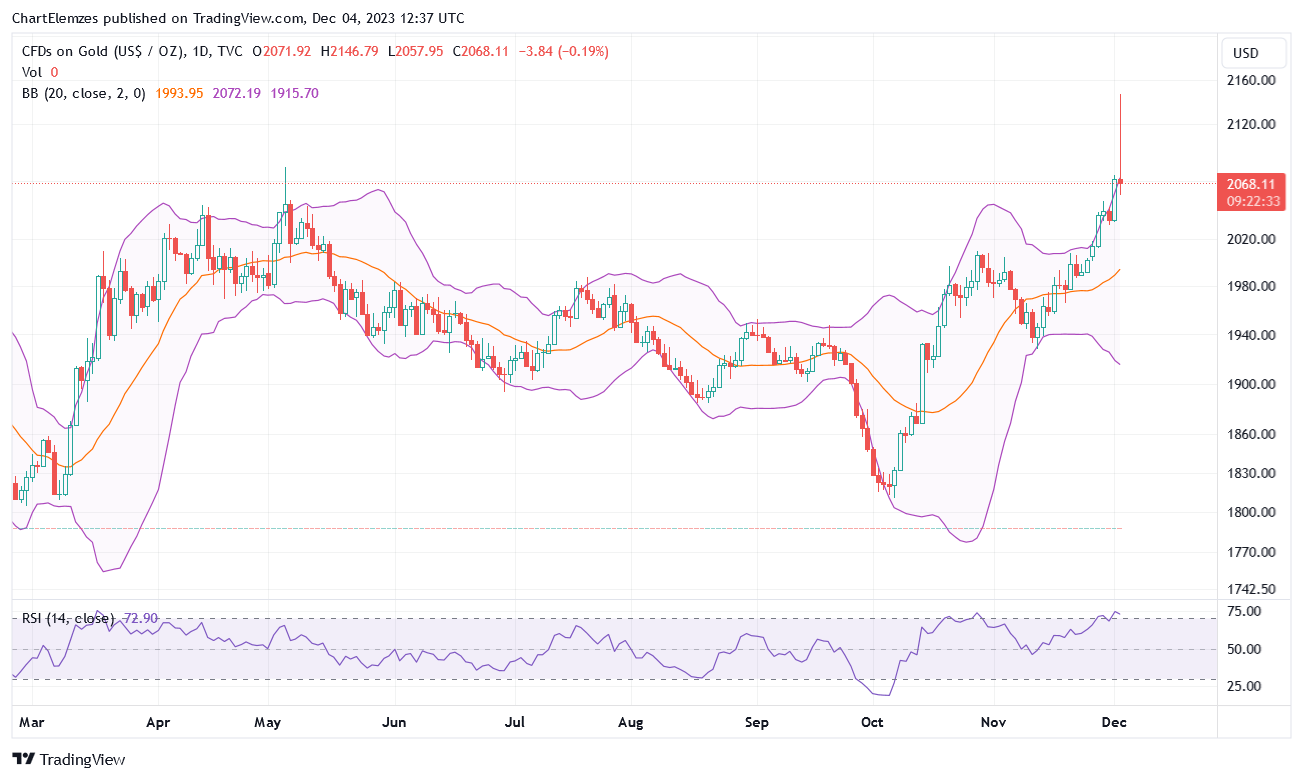
Task: Click the 1800.00 price axis label
Action: click(x=1254, y=513)
